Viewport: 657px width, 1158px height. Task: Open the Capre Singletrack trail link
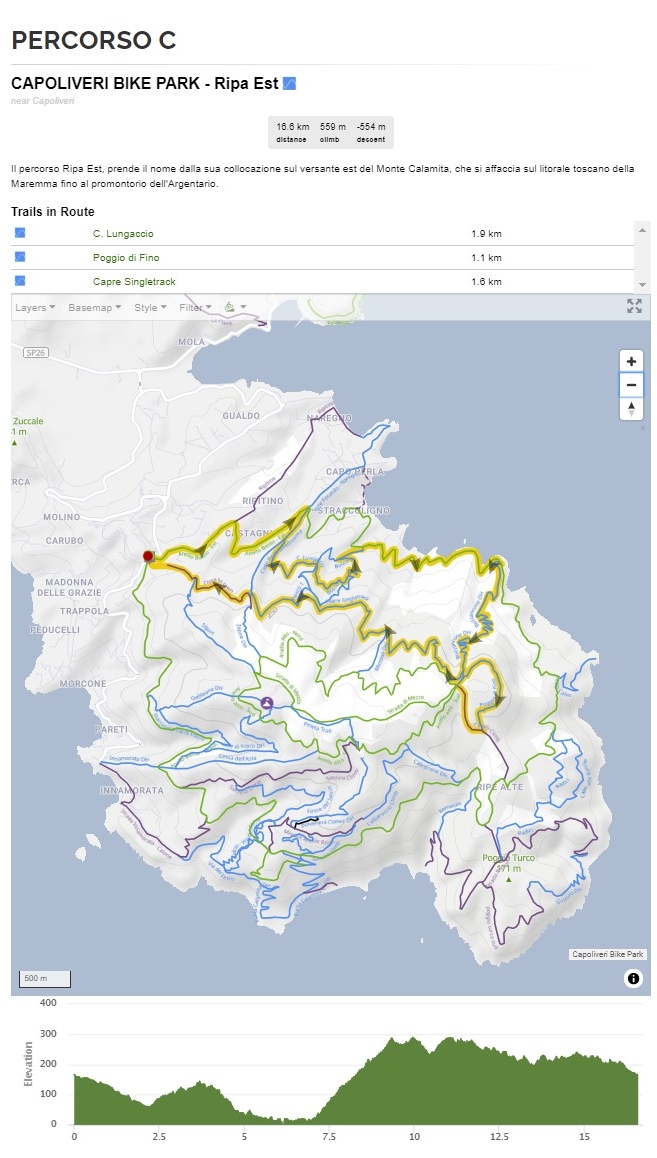click(134, 281)
